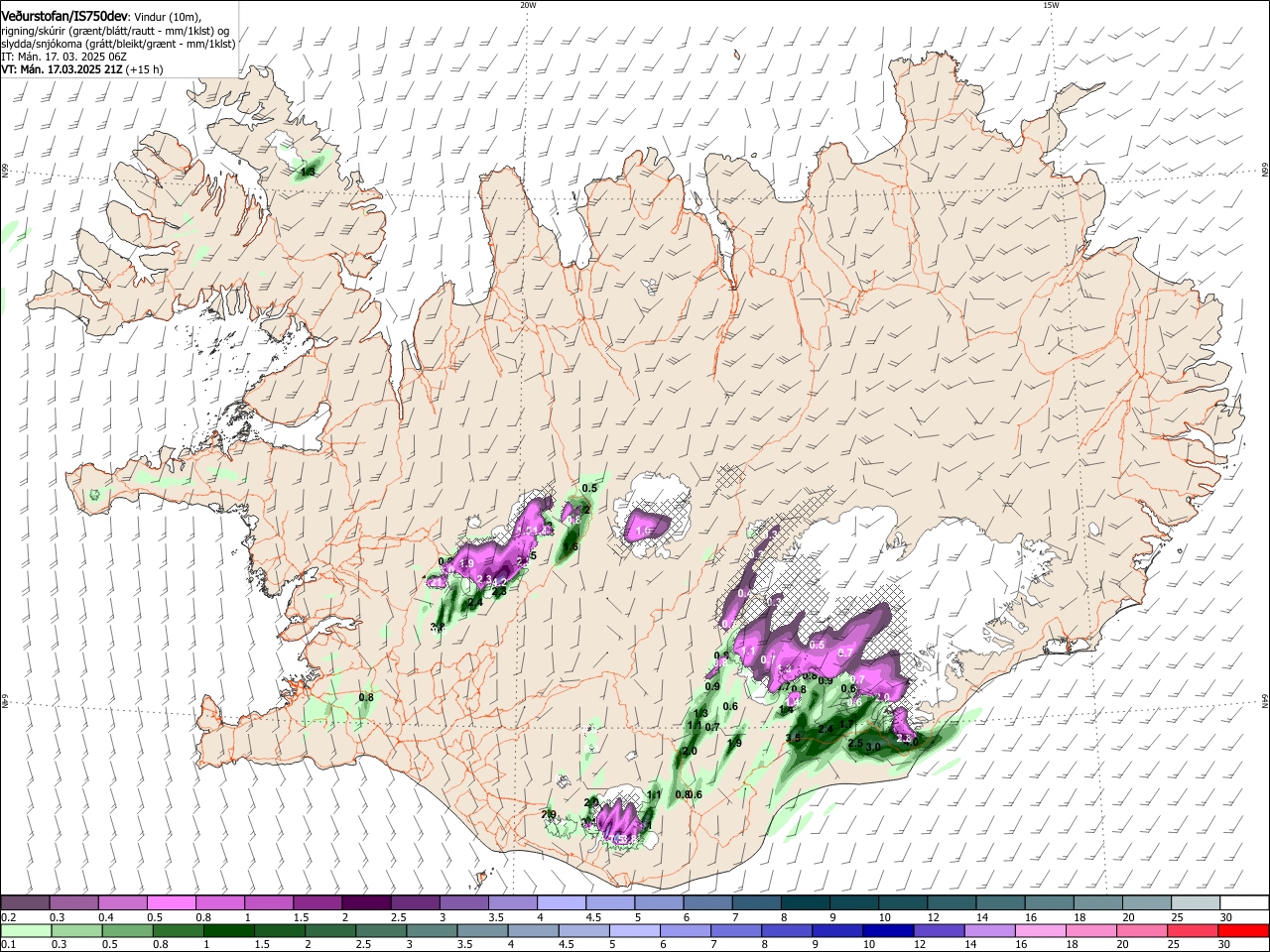
Task: Pick the lower legend swatch labelled 9
Action: click(x=836, y=930)
